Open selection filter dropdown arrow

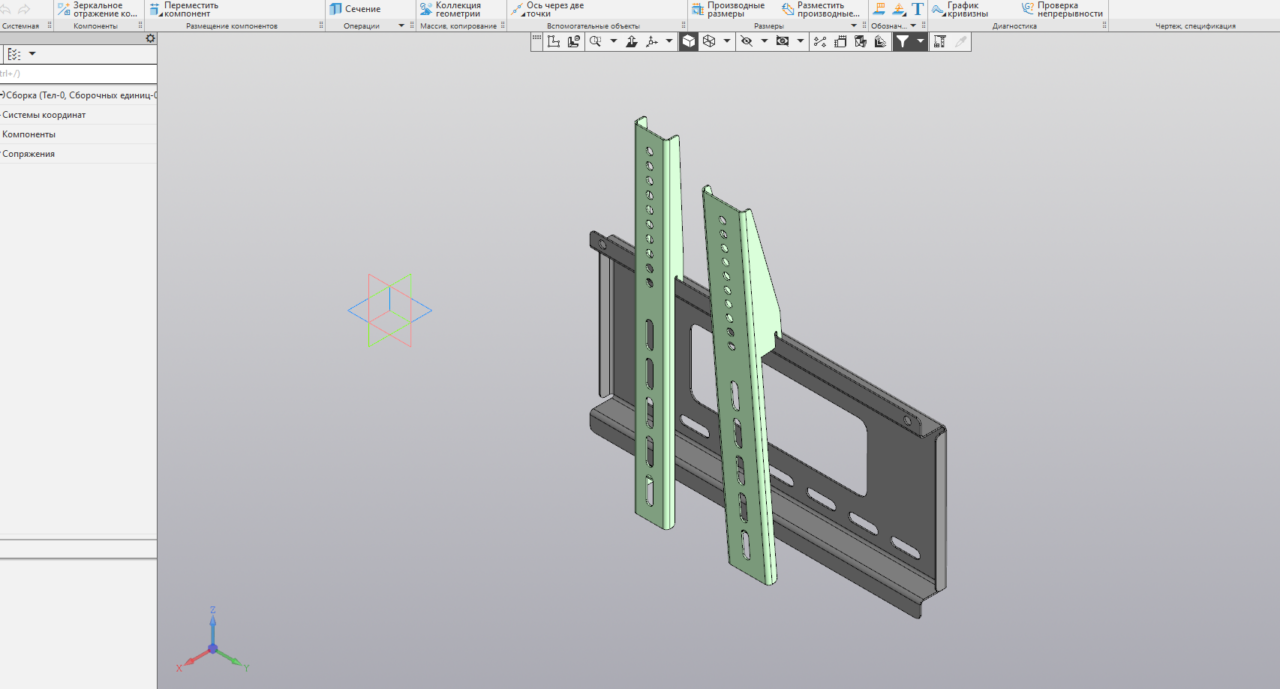pyautogui.click(x=920, y=41)
